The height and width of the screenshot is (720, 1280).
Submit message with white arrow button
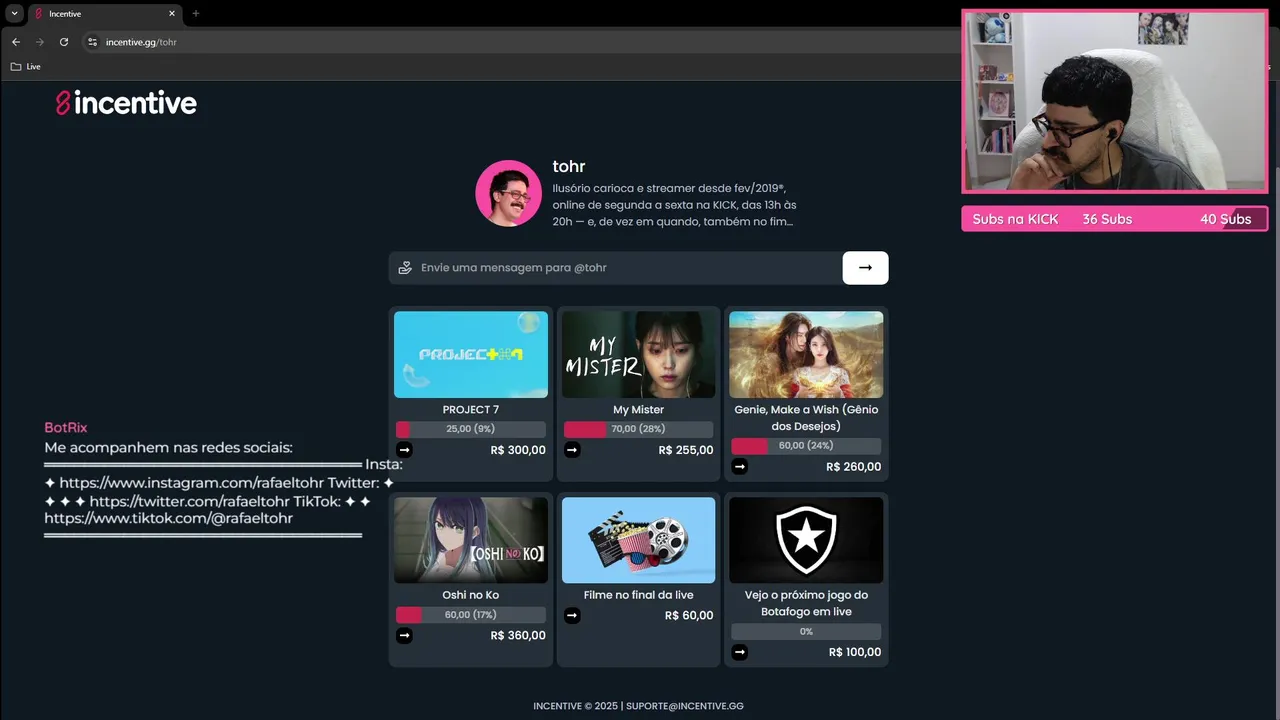(x=865, y=268)
